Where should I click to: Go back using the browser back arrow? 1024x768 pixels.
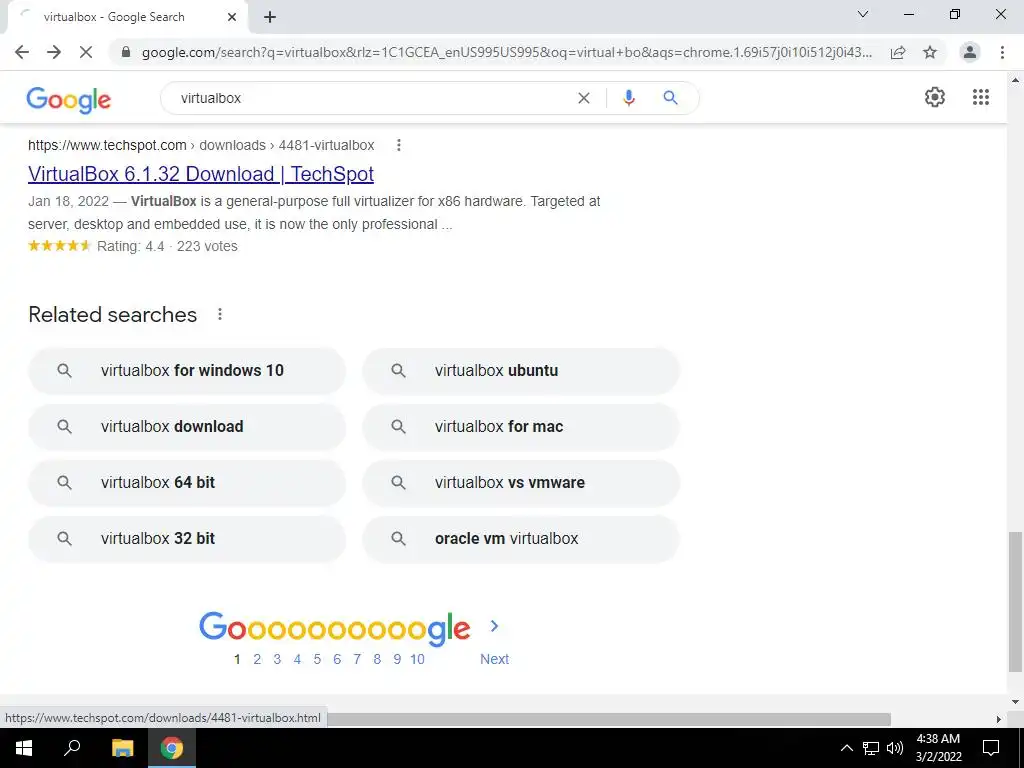pyautogui.click(x=22, y=52)
